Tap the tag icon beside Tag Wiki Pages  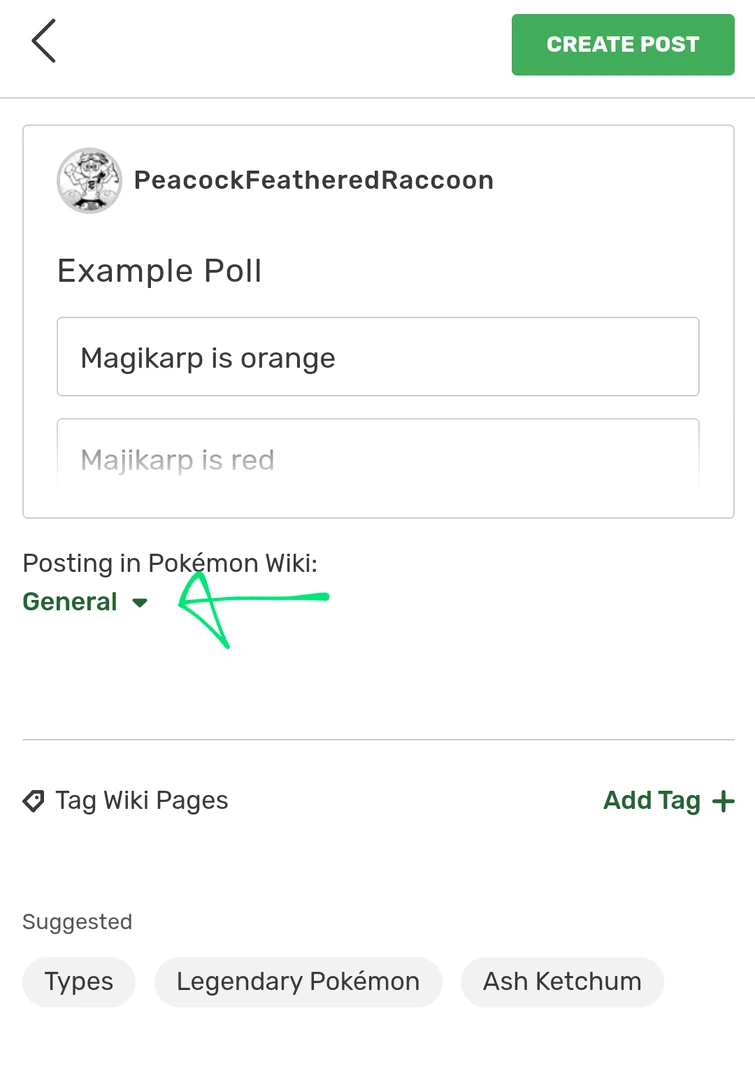click(34, 801)
